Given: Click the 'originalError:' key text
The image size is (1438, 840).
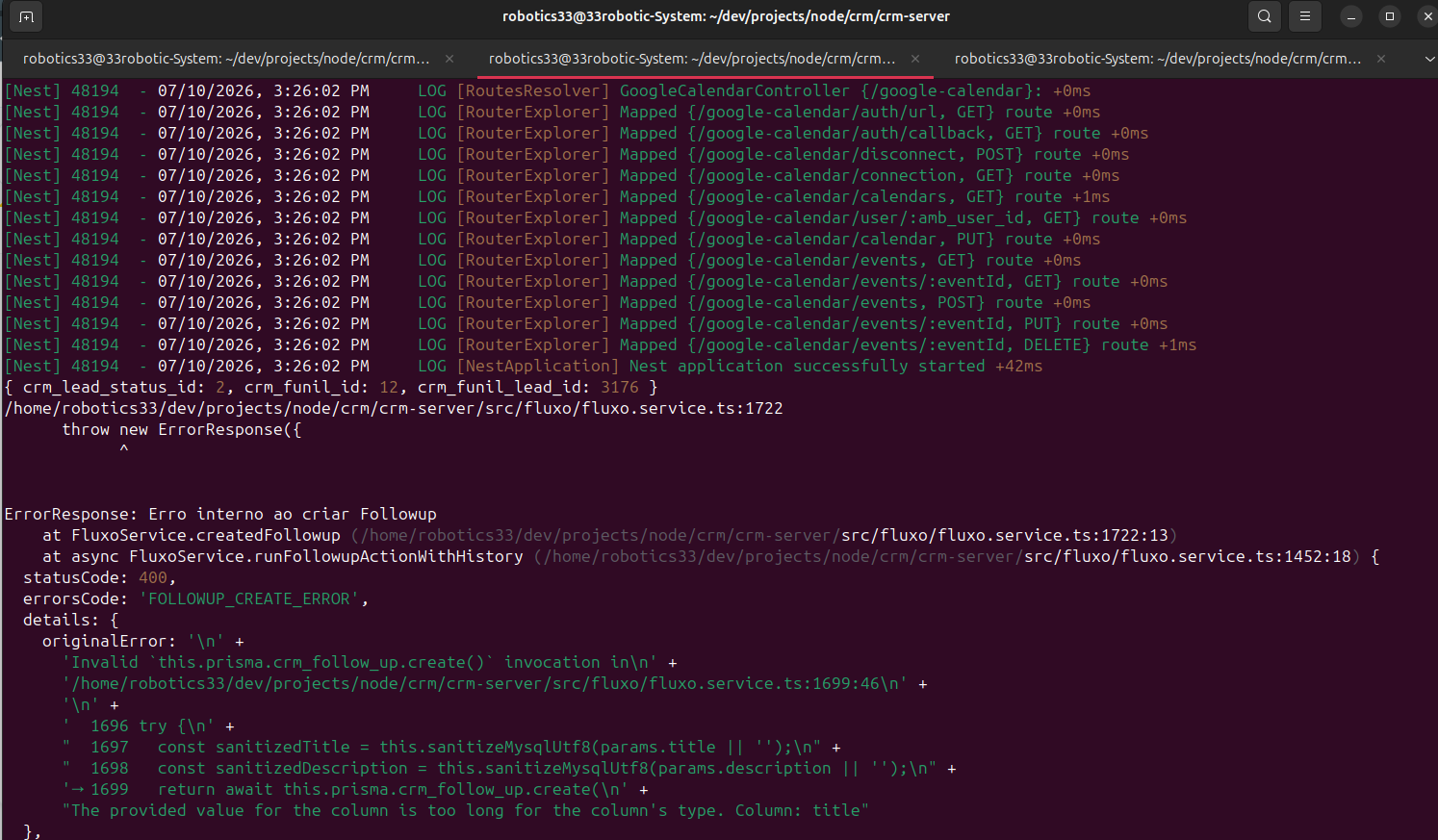Looking at the screenshot, I should point(110,641).
